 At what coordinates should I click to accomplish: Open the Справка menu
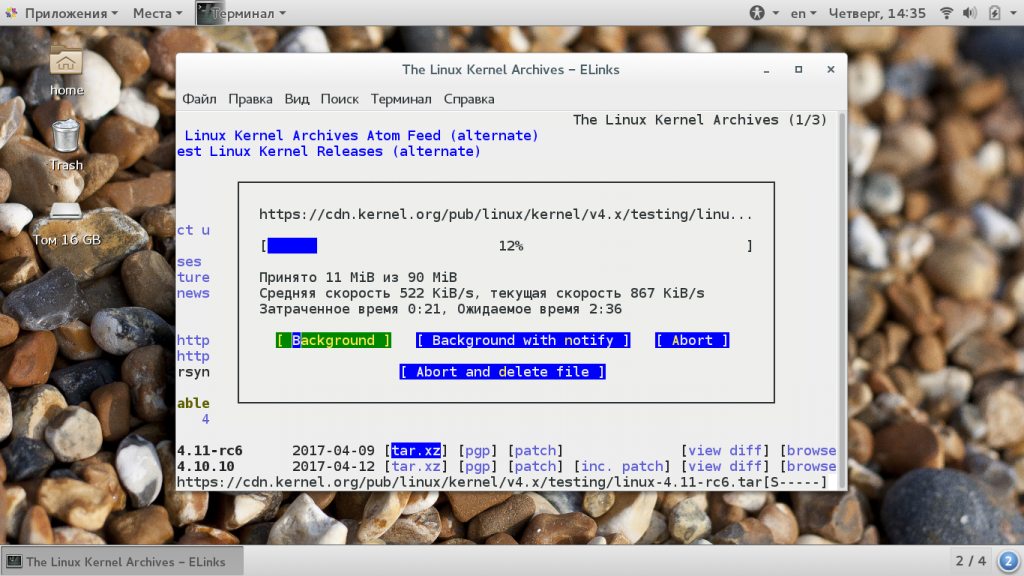tap(469, 99)
